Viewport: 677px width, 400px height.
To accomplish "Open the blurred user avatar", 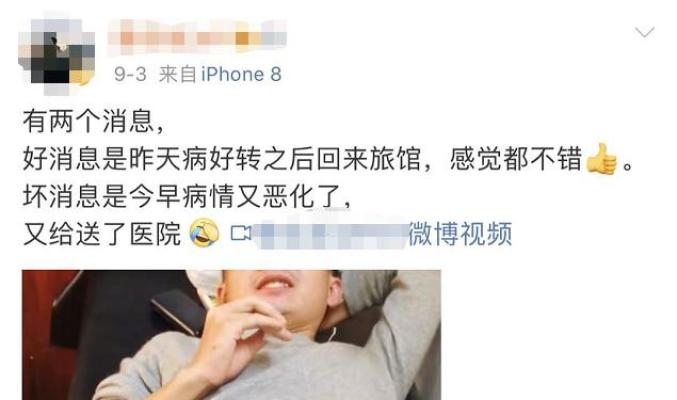I will [x=57, y=55].
